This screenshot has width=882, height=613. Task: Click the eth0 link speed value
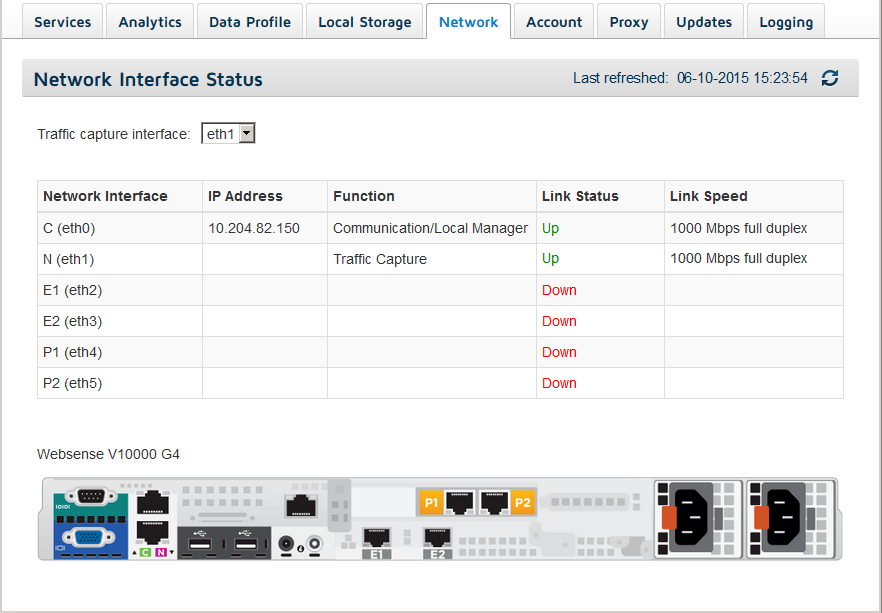click(x=739, y=228)
